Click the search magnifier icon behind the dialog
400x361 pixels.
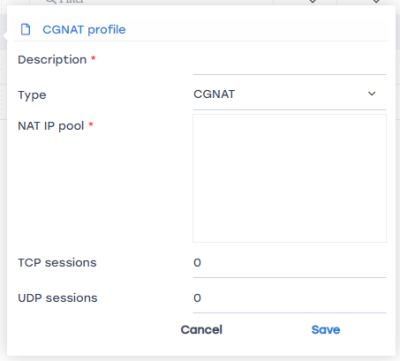point(50,2)
